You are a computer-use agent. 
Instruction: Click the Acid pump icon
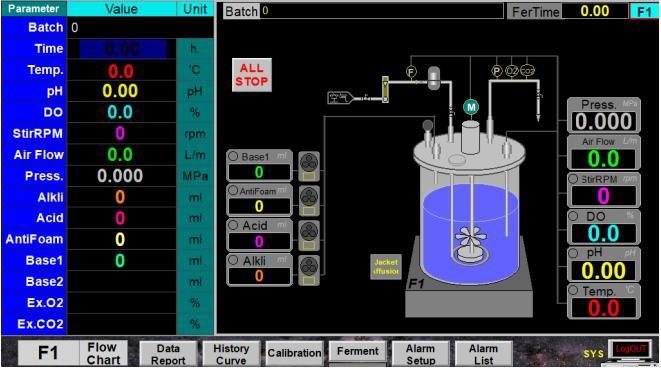pyautogui.click(x=309, y=236)
